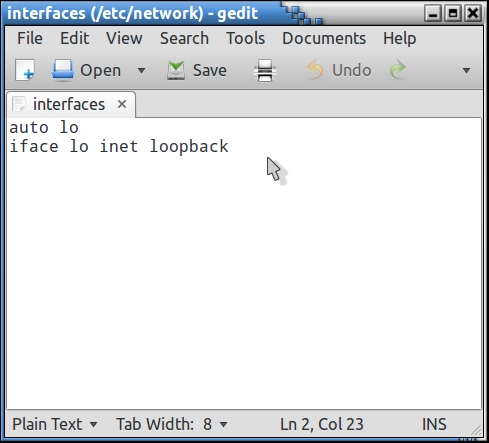Click the green Redo arrow icon
Image resolution: width=489 pixels, height=443 pixels.
click(398, 70)
